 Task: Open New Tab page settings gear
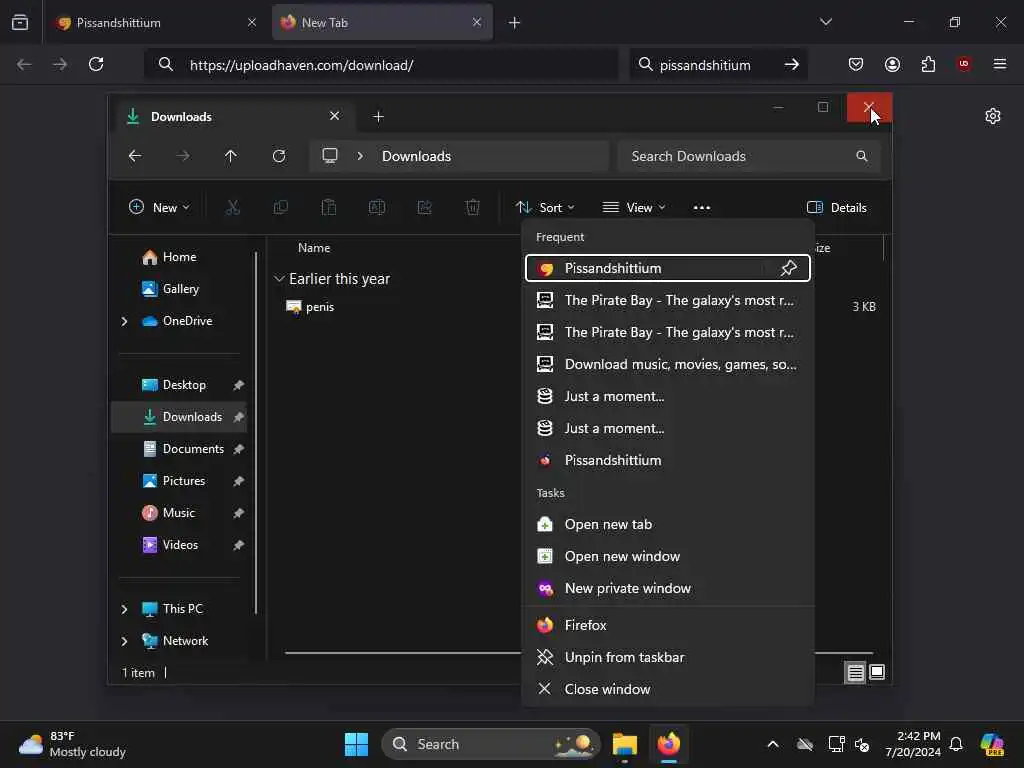pyautogui.click(x=993, y=116)
